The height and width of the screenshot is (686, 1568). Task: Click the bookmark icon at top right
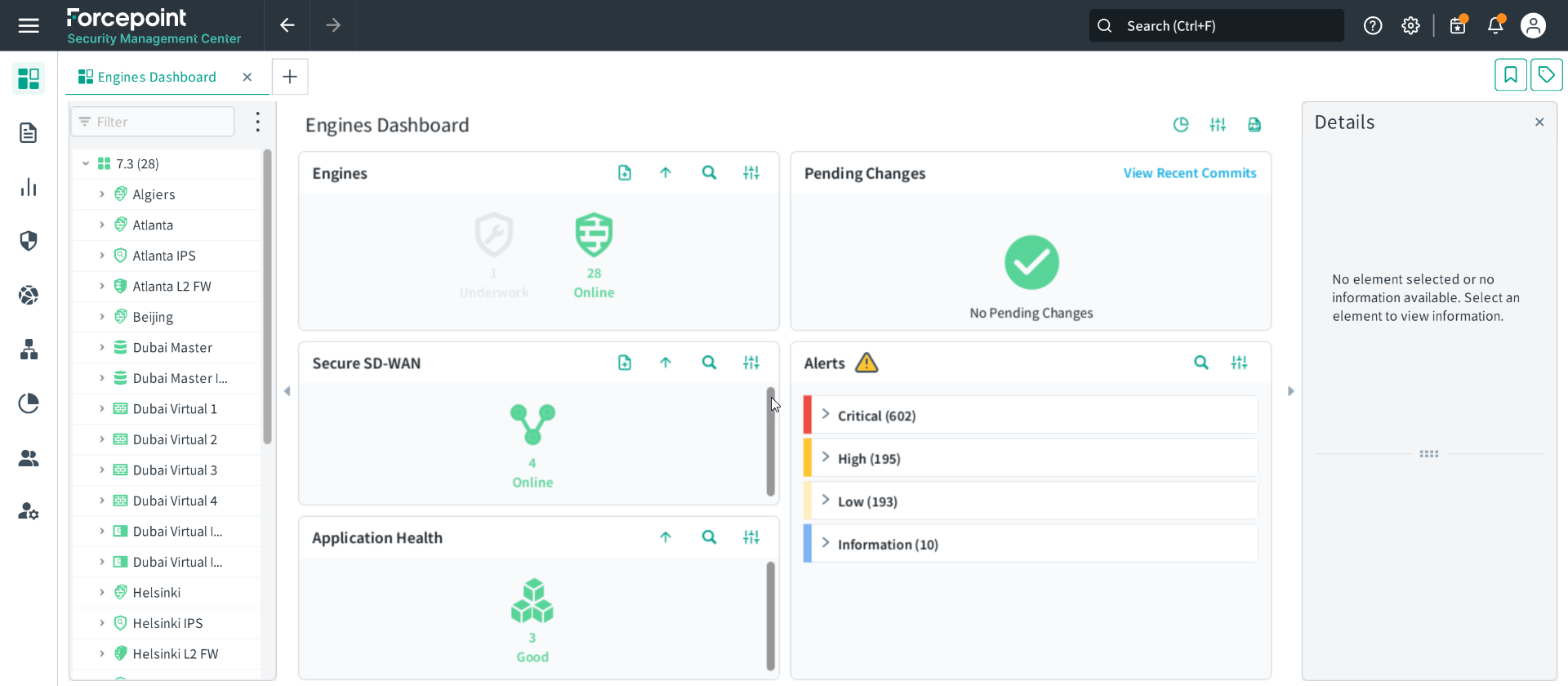click(x=1510, y=75)
